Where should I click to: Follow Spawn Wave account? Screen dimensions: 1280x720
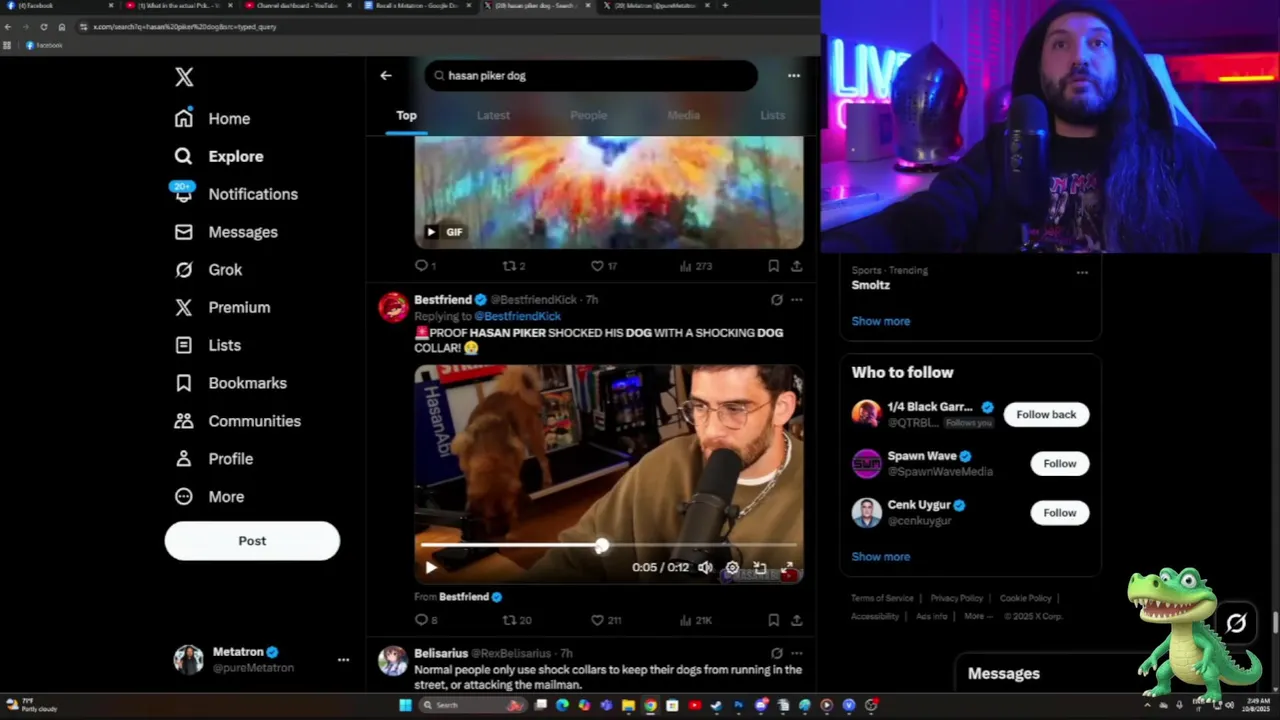[x=1059, y=463]
